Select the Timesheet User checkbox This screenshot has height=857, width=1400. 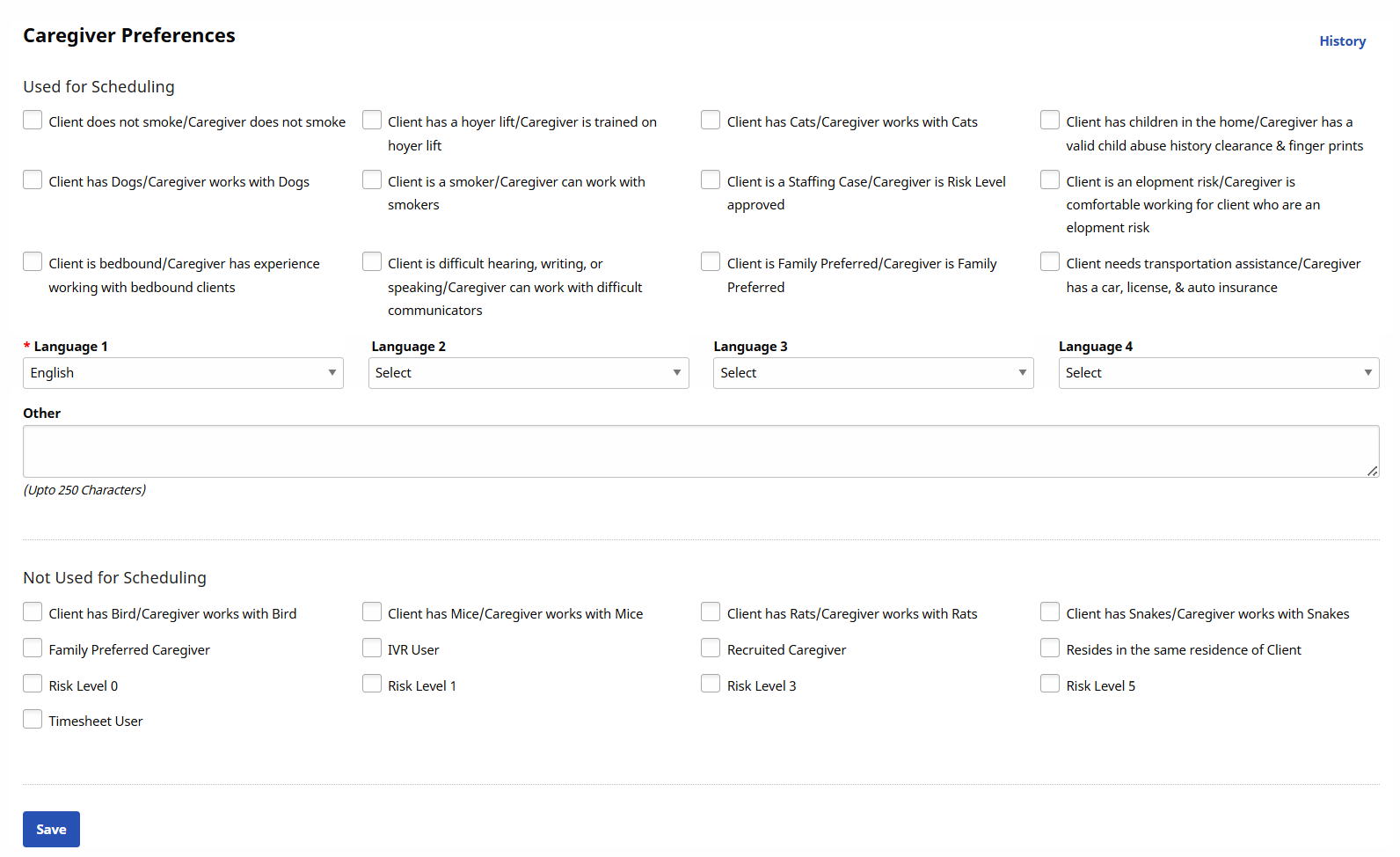tap(33, 720)
